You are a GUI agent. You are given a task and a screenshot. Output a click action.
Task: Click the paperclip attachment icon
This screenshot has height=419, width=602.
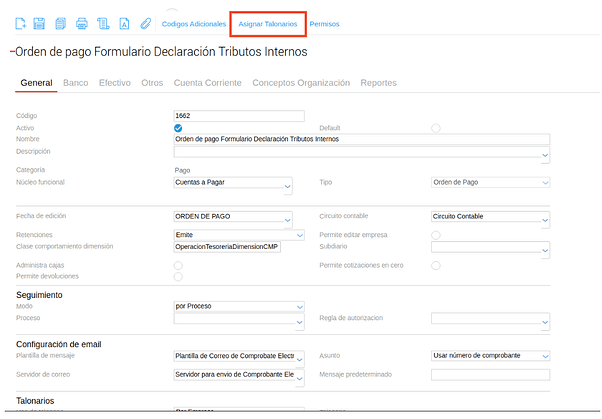coord(145,22)
